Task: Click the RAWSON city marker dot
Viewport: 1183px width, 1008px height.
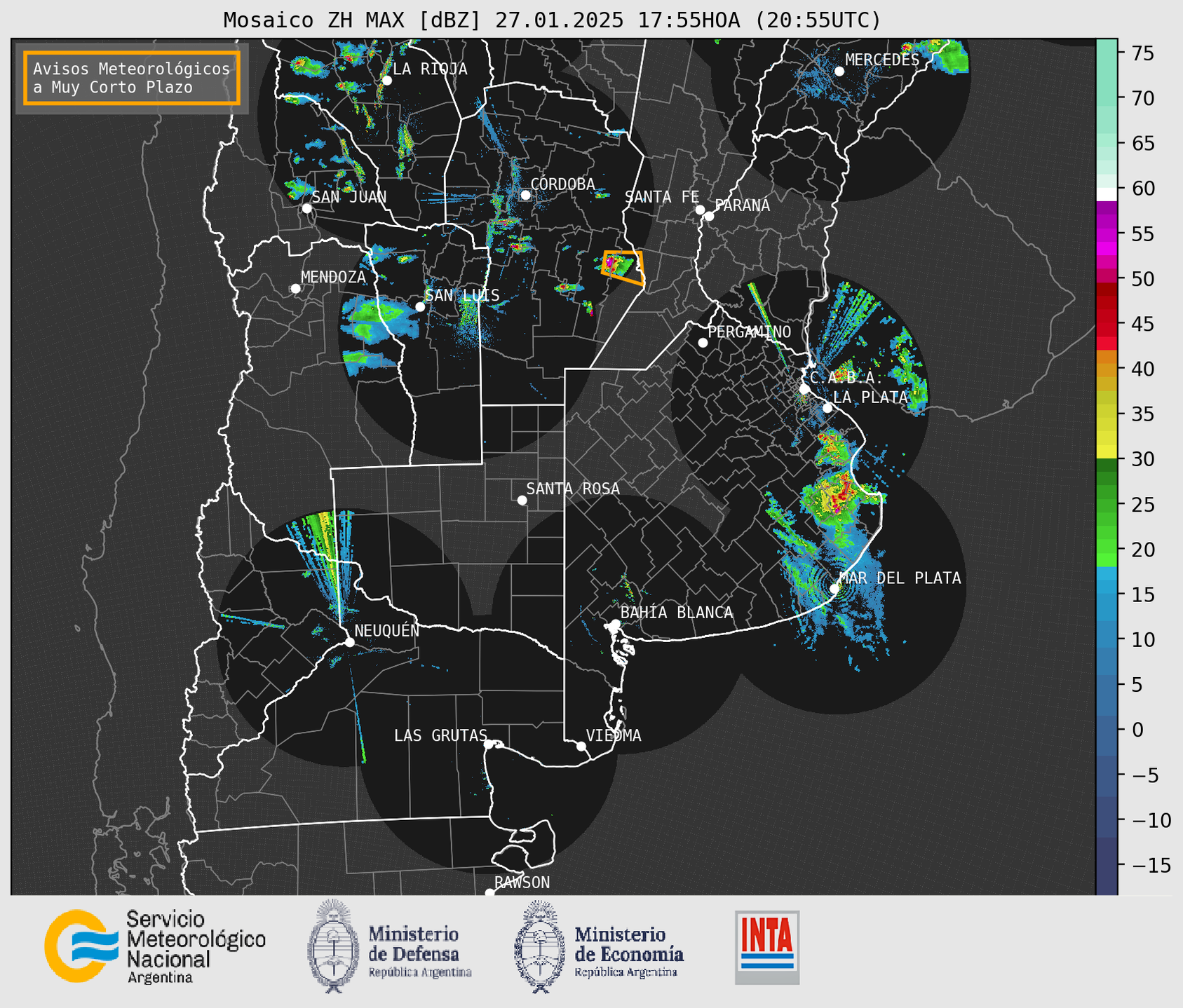Action: (x=489, y=893)
